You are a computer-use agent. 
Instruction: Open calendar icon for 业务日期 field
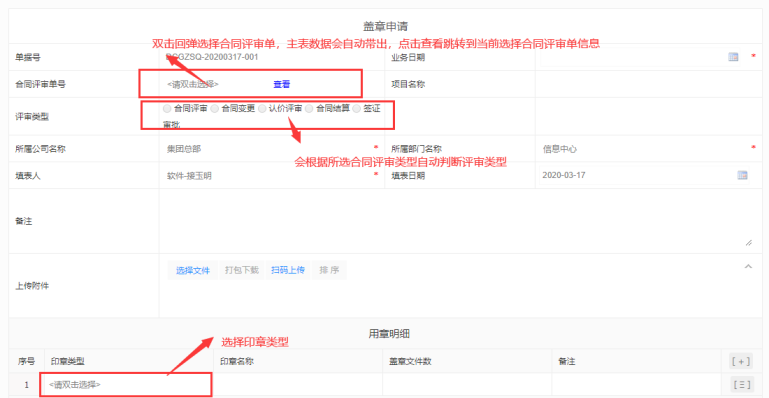coord(733,57)
